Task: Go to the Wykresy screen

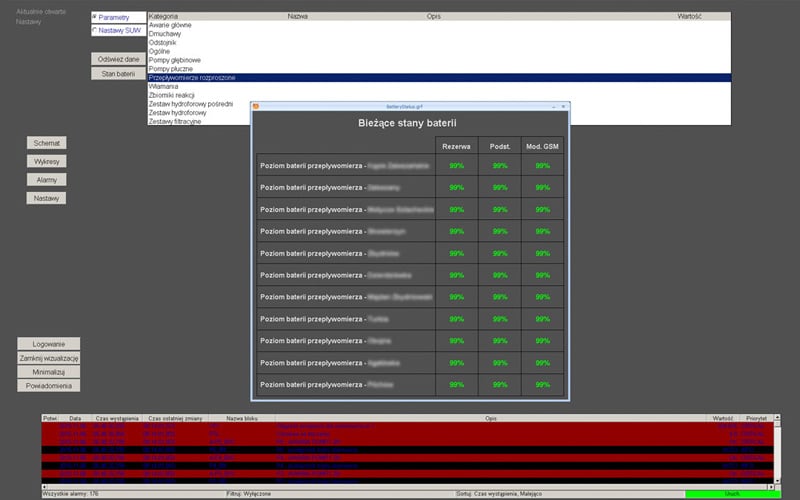Action: [46, 161]
